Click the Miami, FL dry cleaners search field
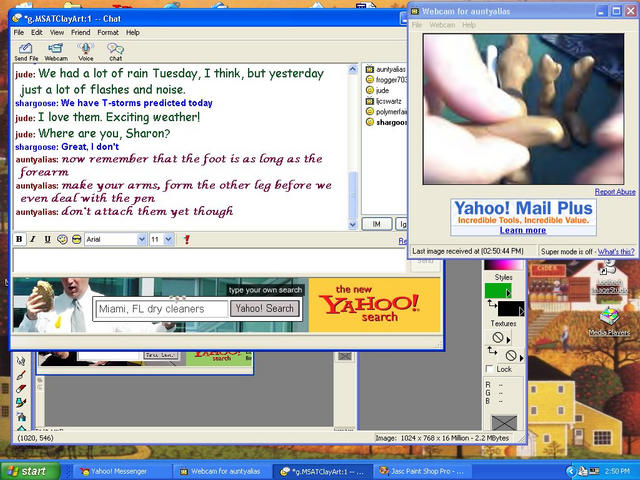 (161, 309)
